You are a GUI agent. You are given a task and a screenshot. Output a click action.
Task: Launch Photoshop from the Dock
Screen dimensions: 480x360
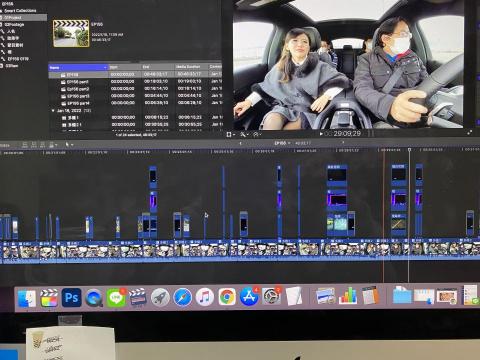pos(71,297)
